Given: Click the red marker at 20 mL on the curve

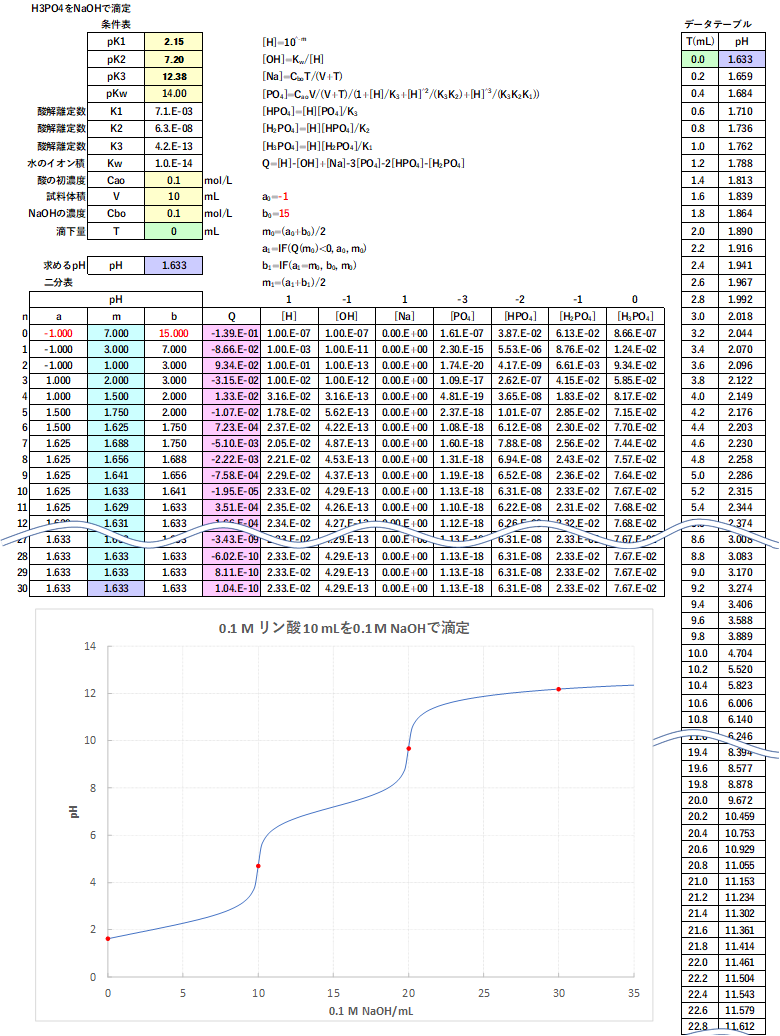Looking at the screenshot, I should pos(409,749).
